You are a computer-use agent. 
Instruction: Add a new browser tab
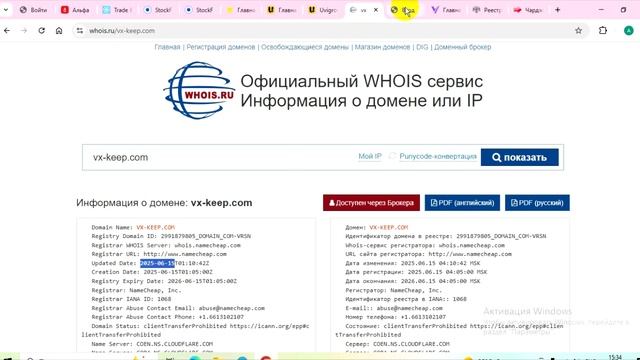(558, 10)
